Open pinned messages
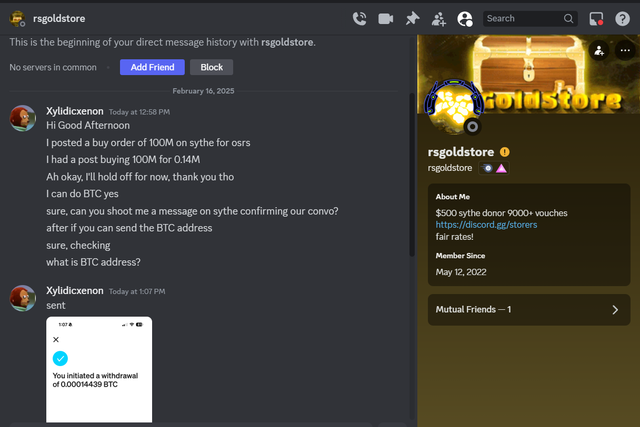 pyautogui.click(x=412, y=19)
